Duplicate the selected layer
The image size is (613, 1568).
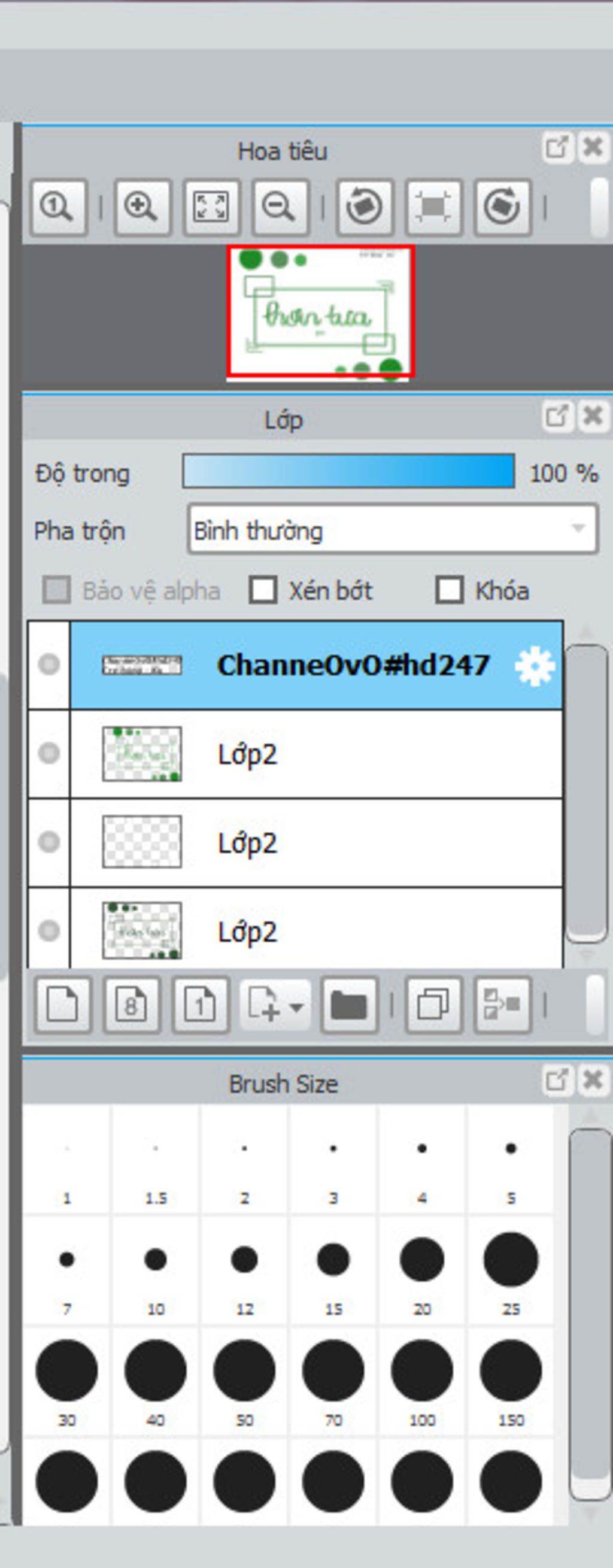click(x=433, y=1005)
